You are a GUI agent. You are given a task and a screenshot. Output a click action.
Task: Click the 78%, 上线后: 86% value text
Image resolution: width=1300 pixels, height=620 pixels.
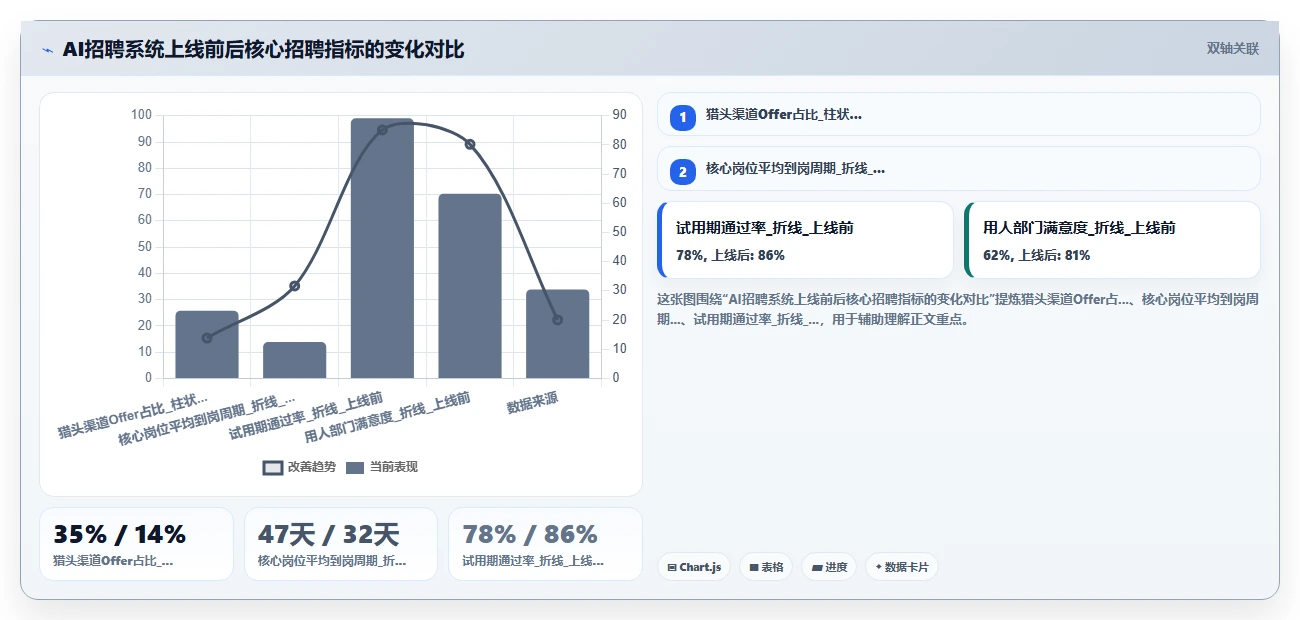(730, 255)
